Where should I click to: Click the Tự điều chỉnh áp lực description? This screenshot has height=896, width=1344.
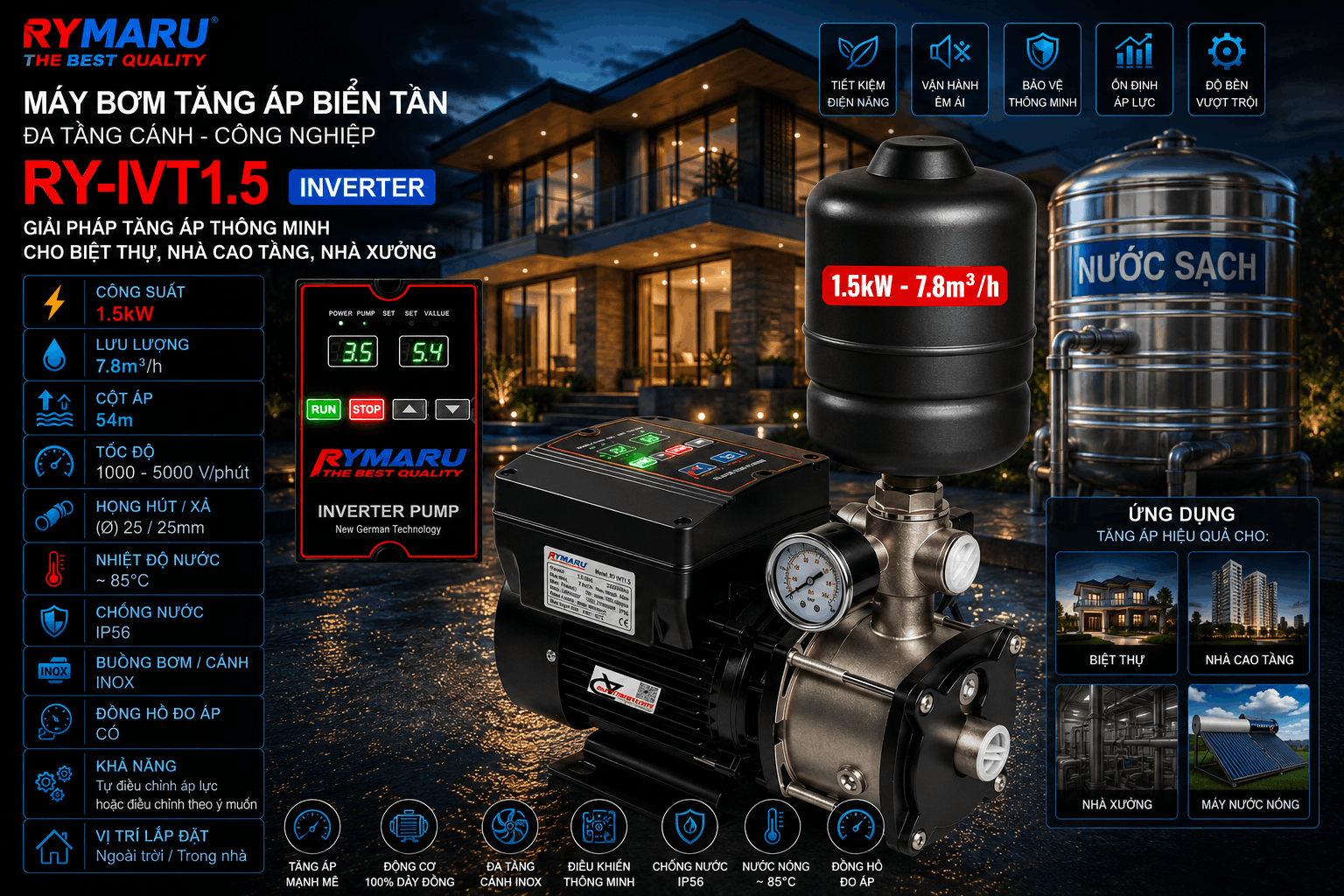click(x=157, y=786)
